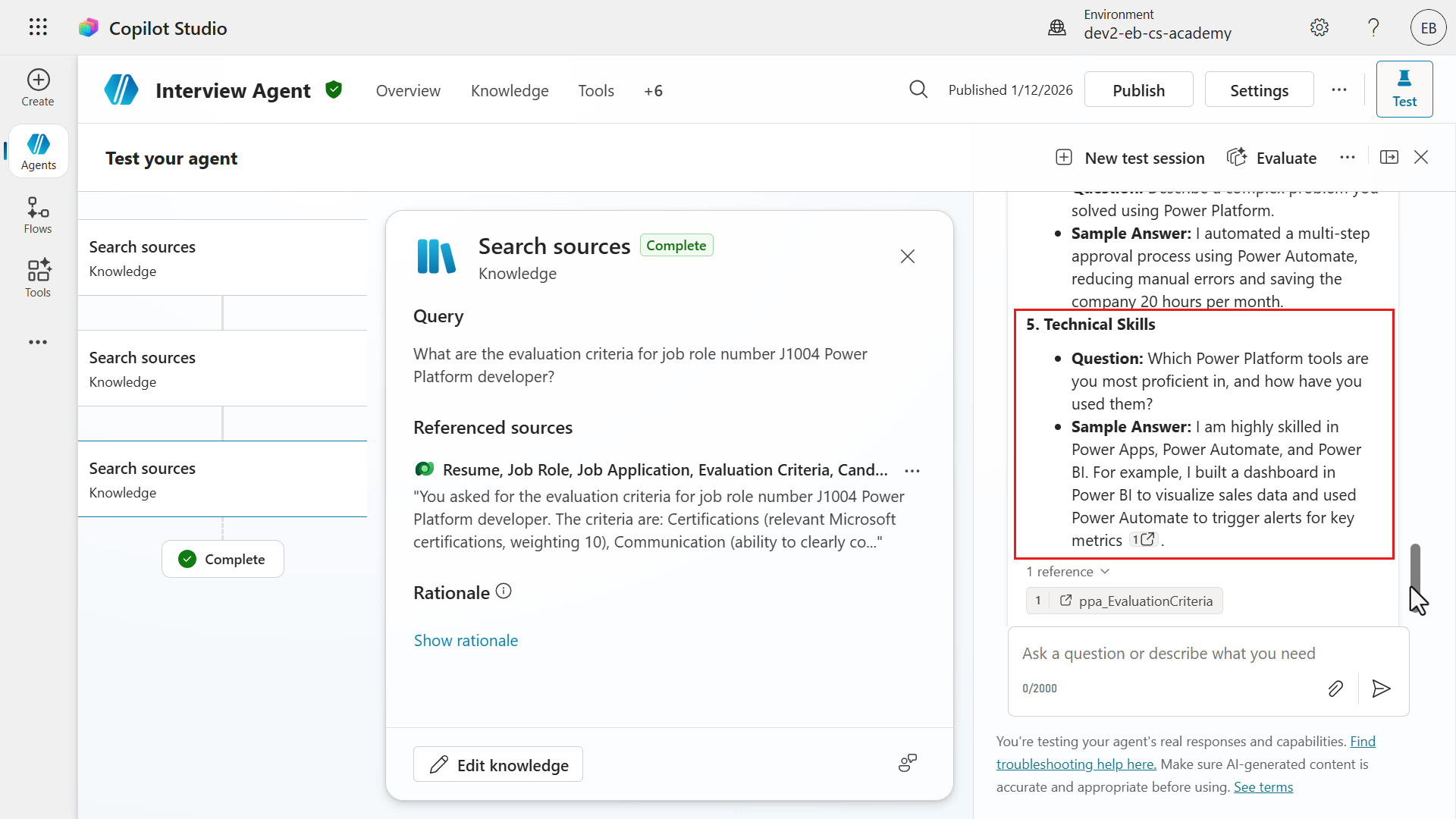Start a New test session

pos(1130,158)
